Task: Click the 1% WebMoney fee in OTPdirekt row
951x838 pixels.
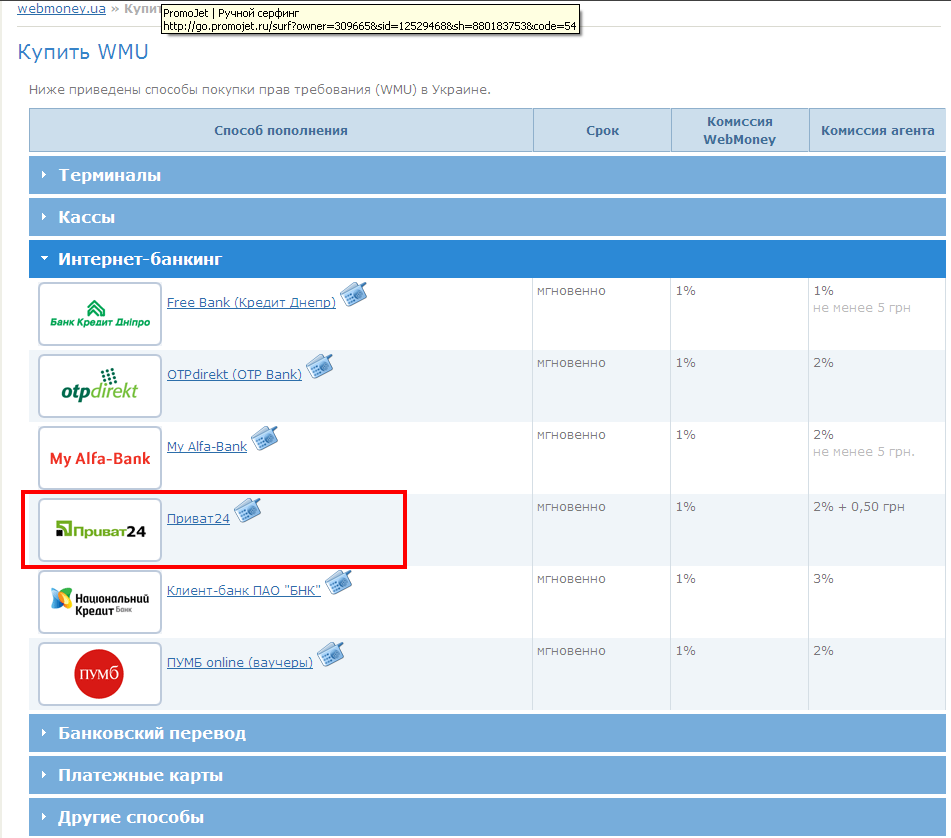Action: (685, 363)
